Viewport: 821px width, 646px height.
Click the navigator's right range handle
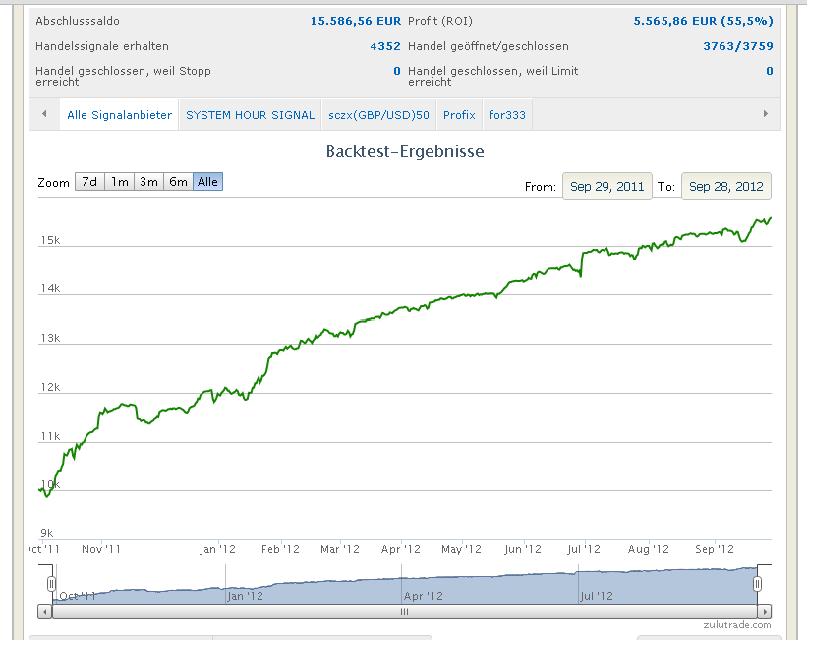coord(757,584)
